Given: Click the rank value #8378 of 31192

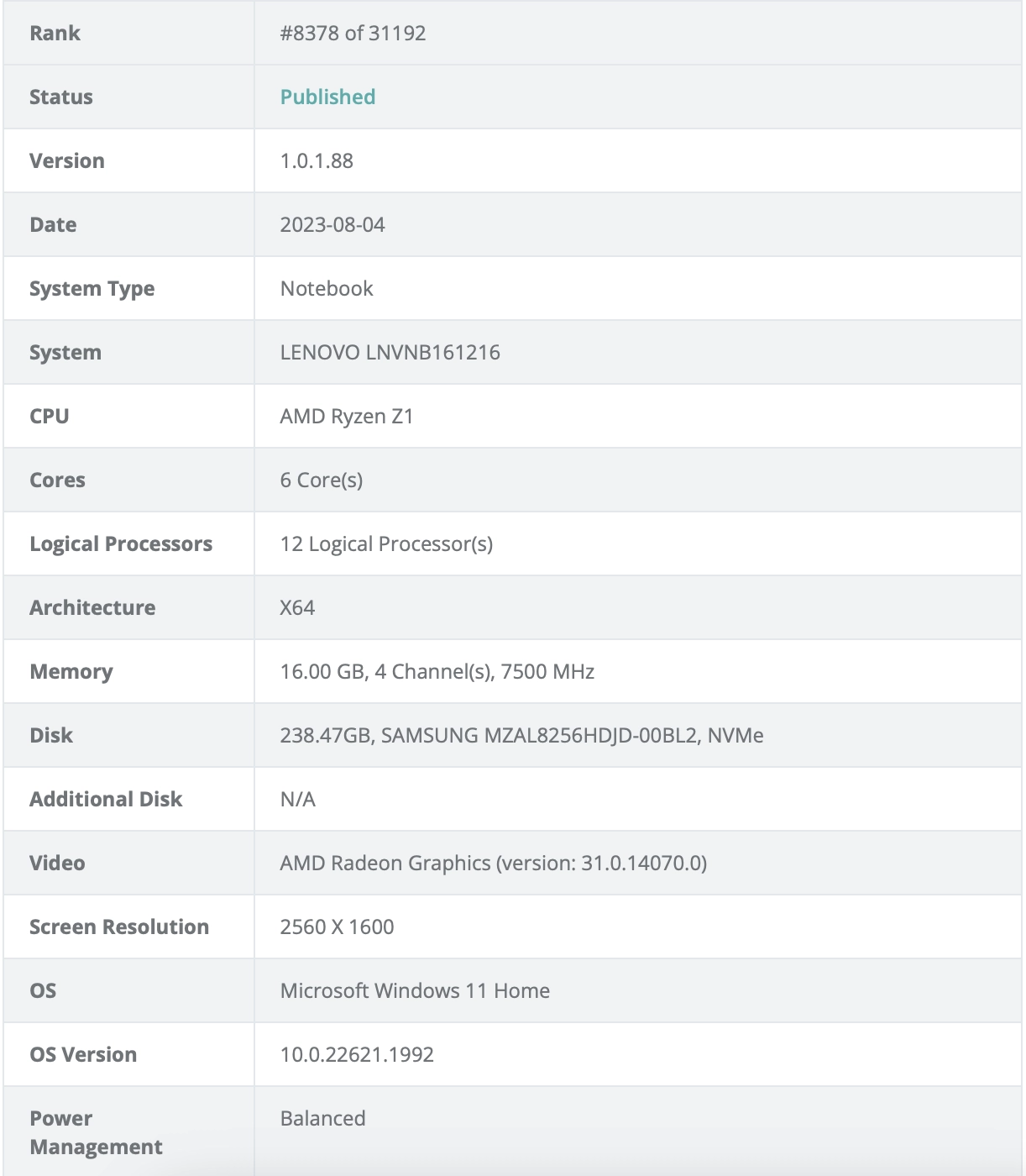Looking at the screenshot, I should click(353, 34).
